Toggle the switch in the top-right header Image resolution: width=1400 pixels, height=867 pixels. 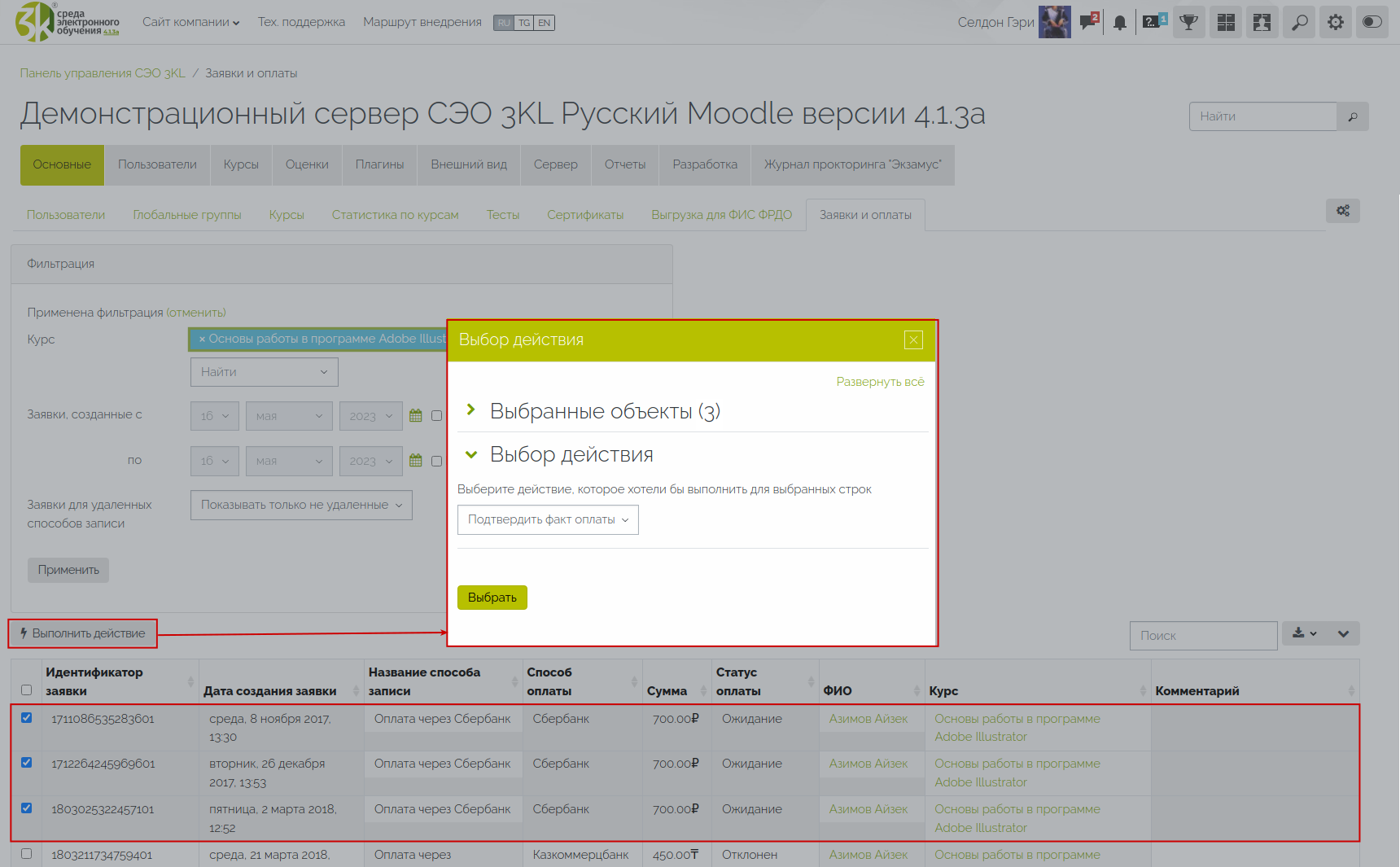1372,22
